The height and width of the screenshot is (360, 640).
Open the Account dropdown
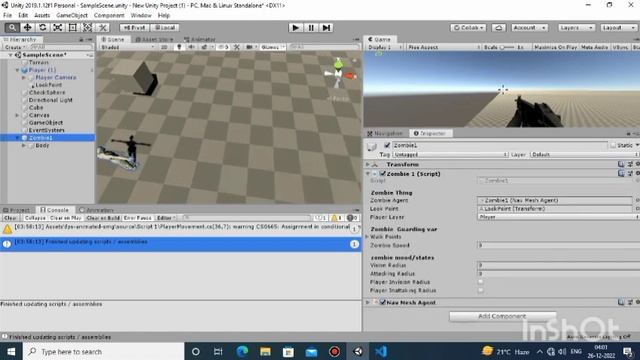(529, 27)
